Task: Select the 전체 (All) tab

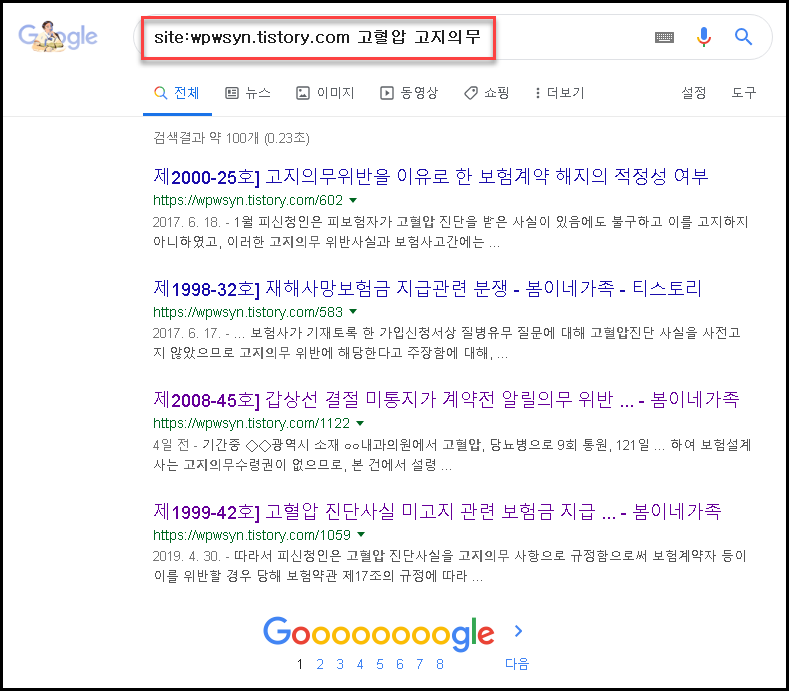Action: click(x=177, y=93)
